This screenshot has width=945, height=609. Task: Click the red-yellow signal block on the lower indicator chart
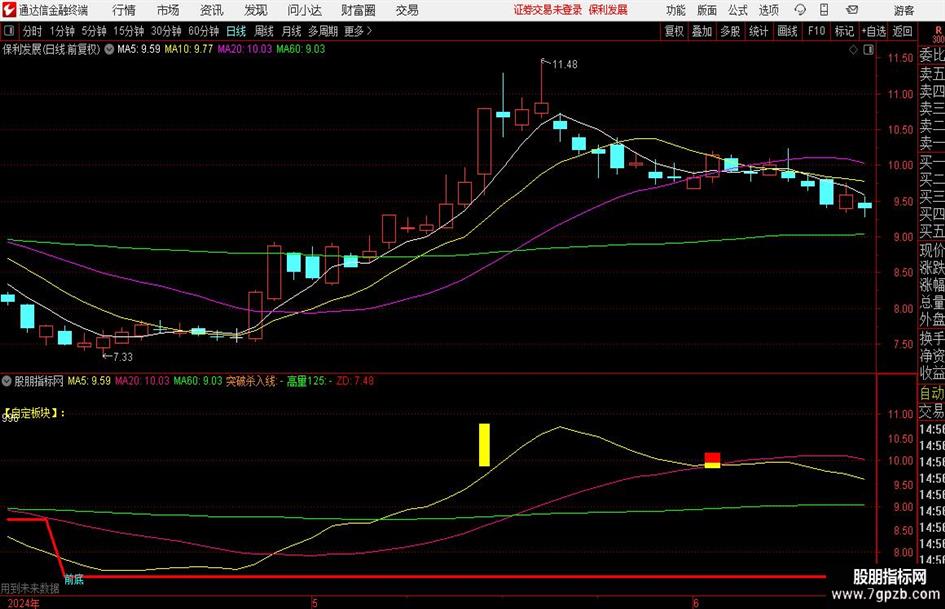712,460
